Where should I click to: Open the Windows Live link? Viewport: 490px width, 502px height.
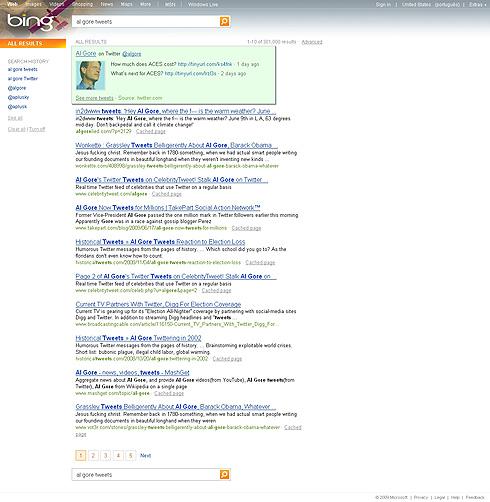[x=203, y=4]
